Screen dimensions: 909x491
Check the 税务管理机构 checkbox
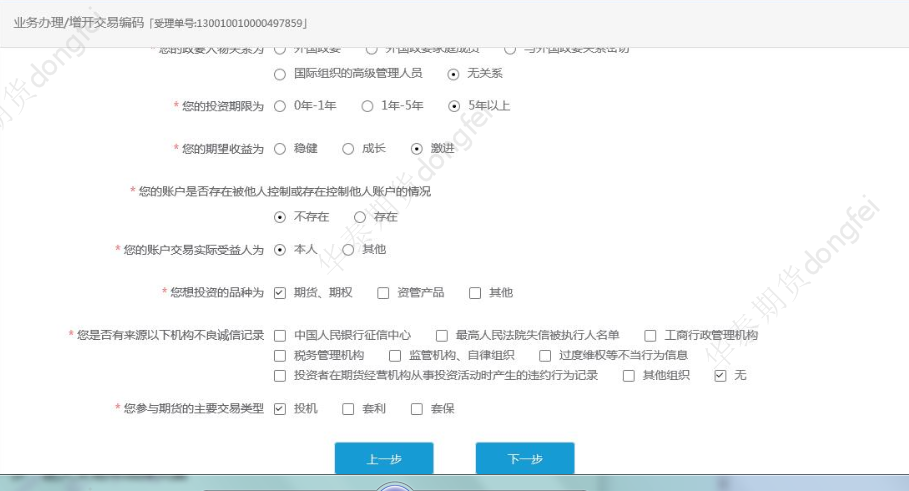pos(280,355)
